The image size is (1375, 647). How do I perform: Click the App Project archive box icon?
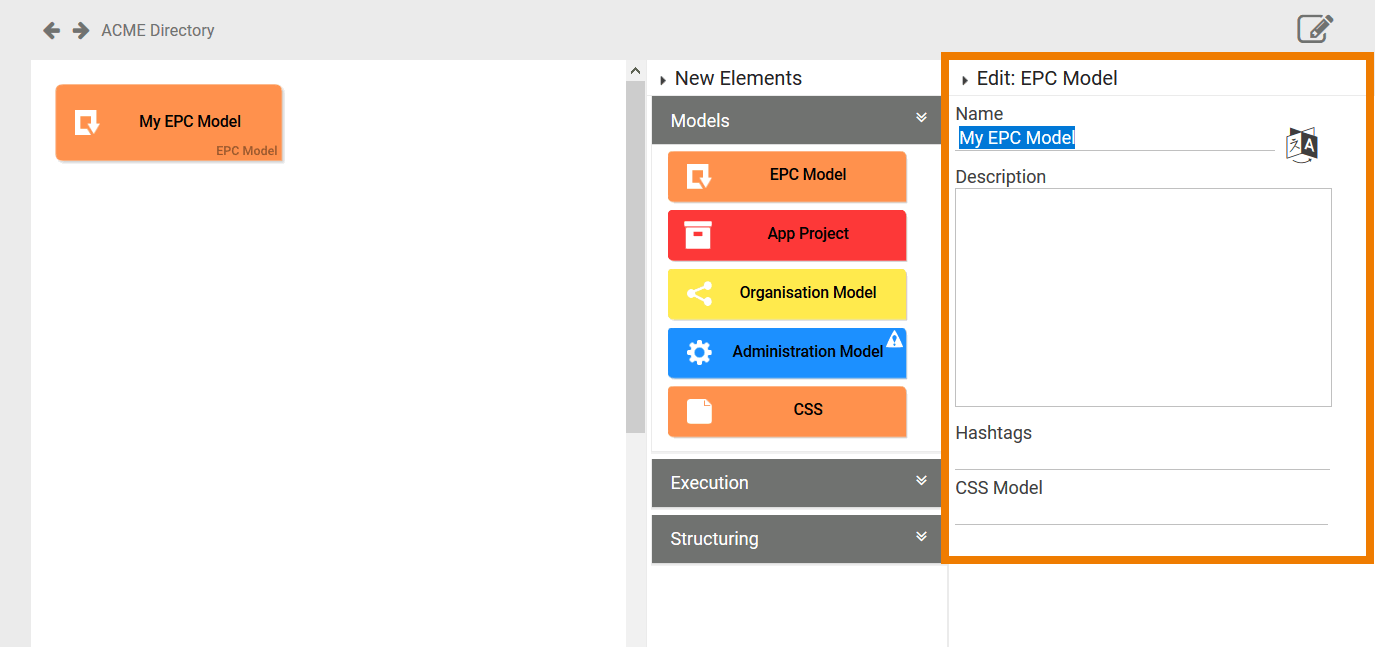(x=698, y=235)
